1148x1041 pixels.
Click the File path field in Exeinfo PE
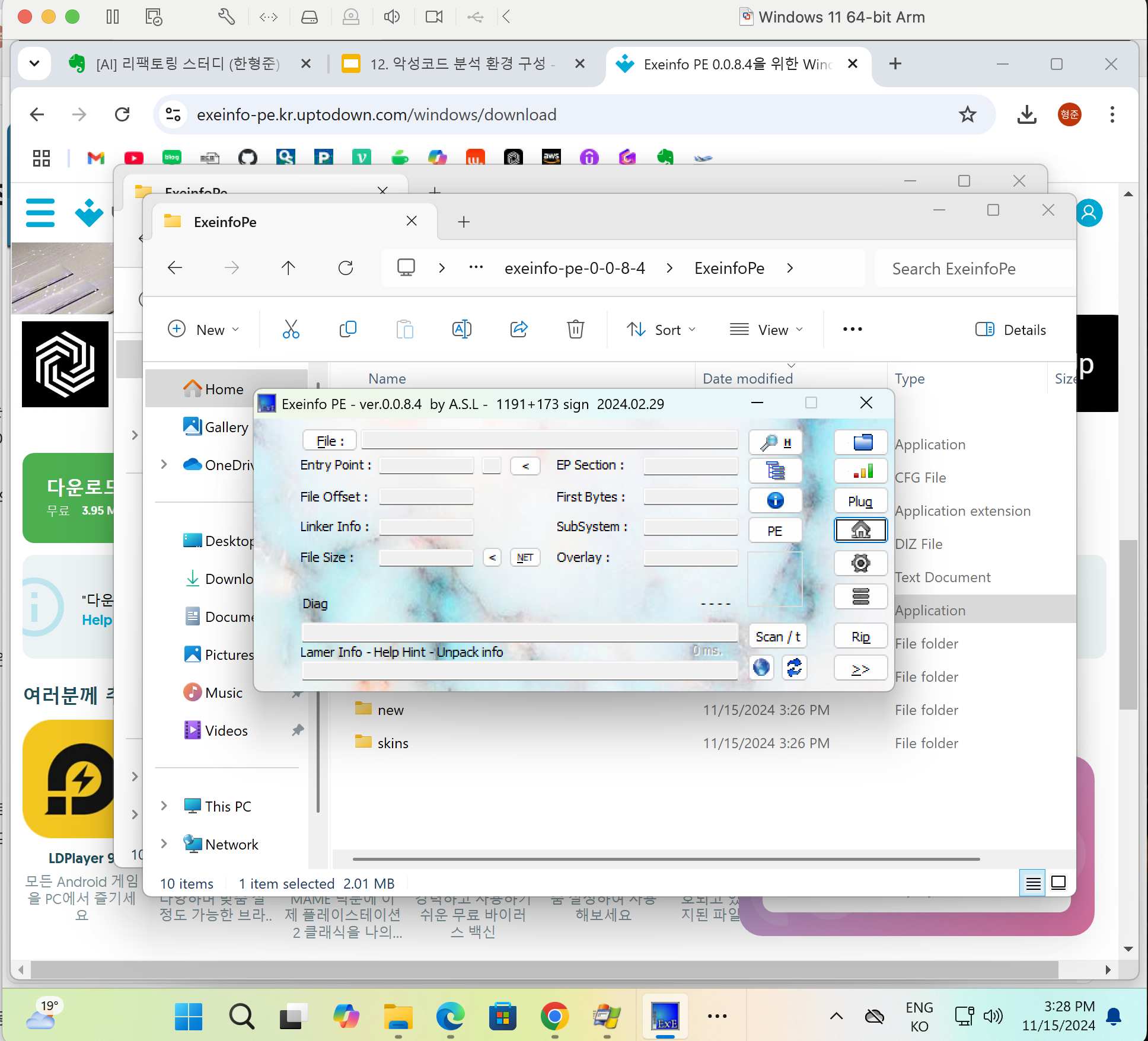click(550, 440)
